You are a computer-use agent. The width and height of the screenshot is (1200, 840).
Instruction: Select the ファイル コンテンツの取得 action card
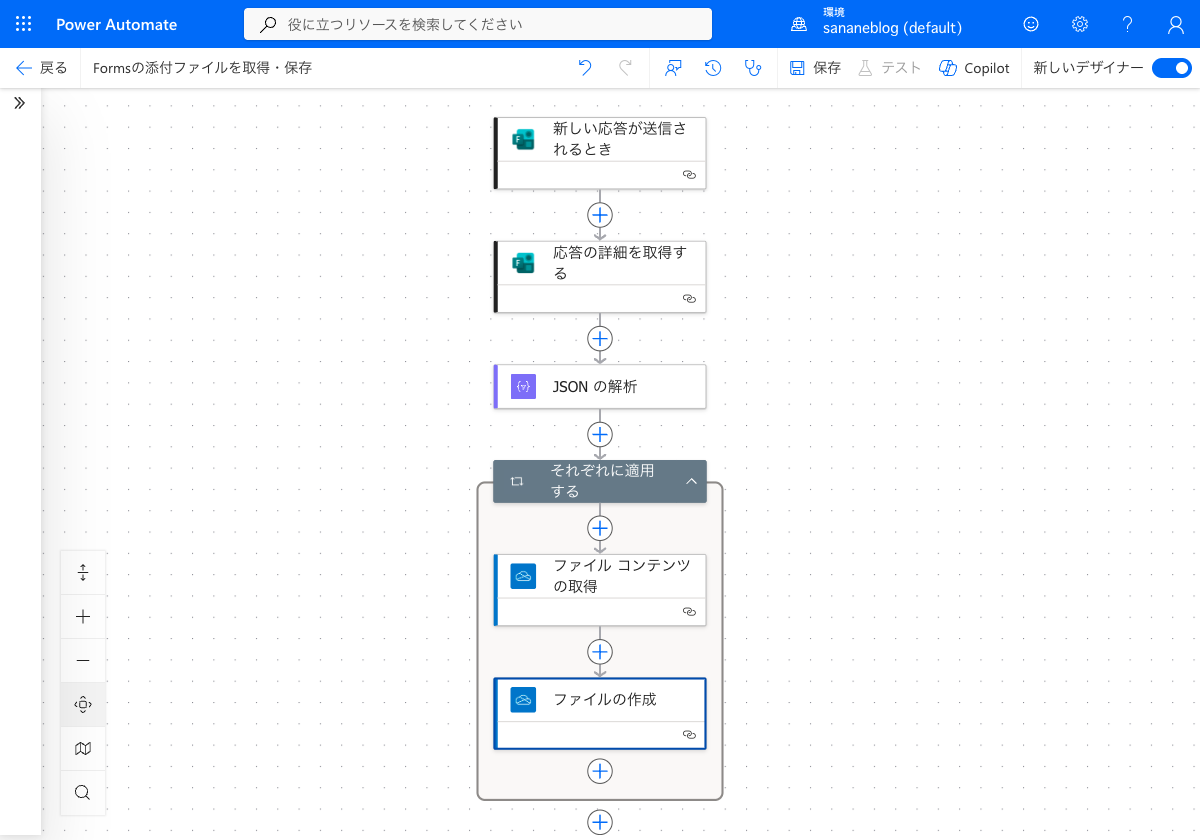click(600, 590)
